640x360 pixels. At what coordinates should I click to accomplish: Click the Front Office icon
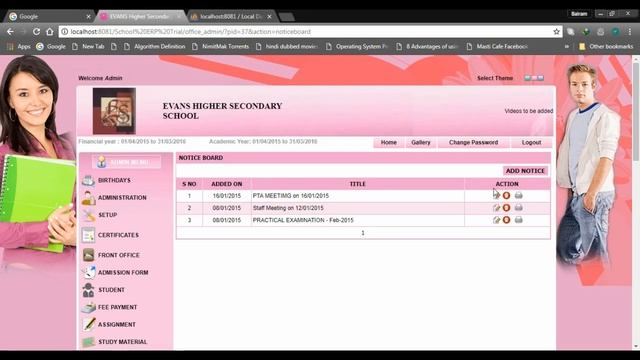tap(88, 255)
